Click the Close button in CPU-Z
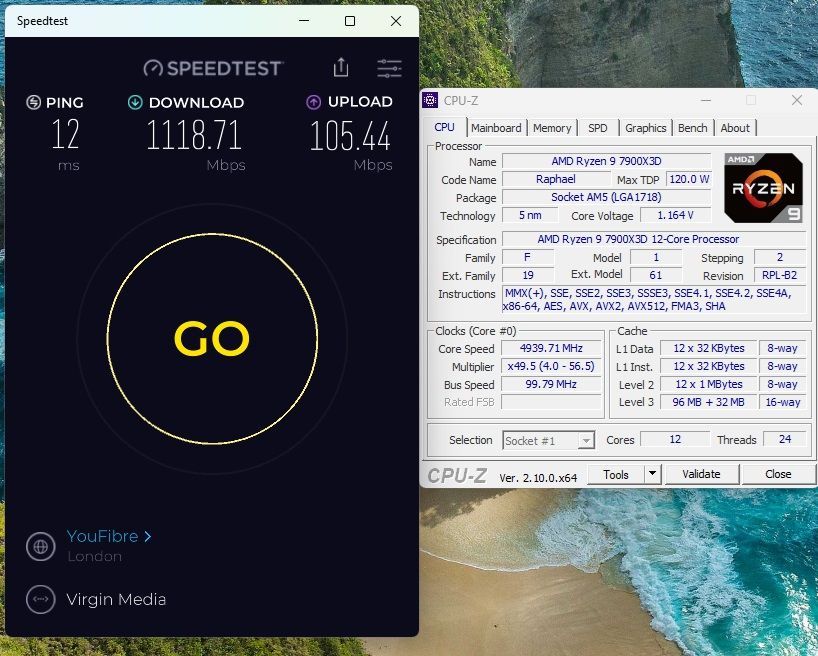The image size is (818, 656). [x=778, y=474]
